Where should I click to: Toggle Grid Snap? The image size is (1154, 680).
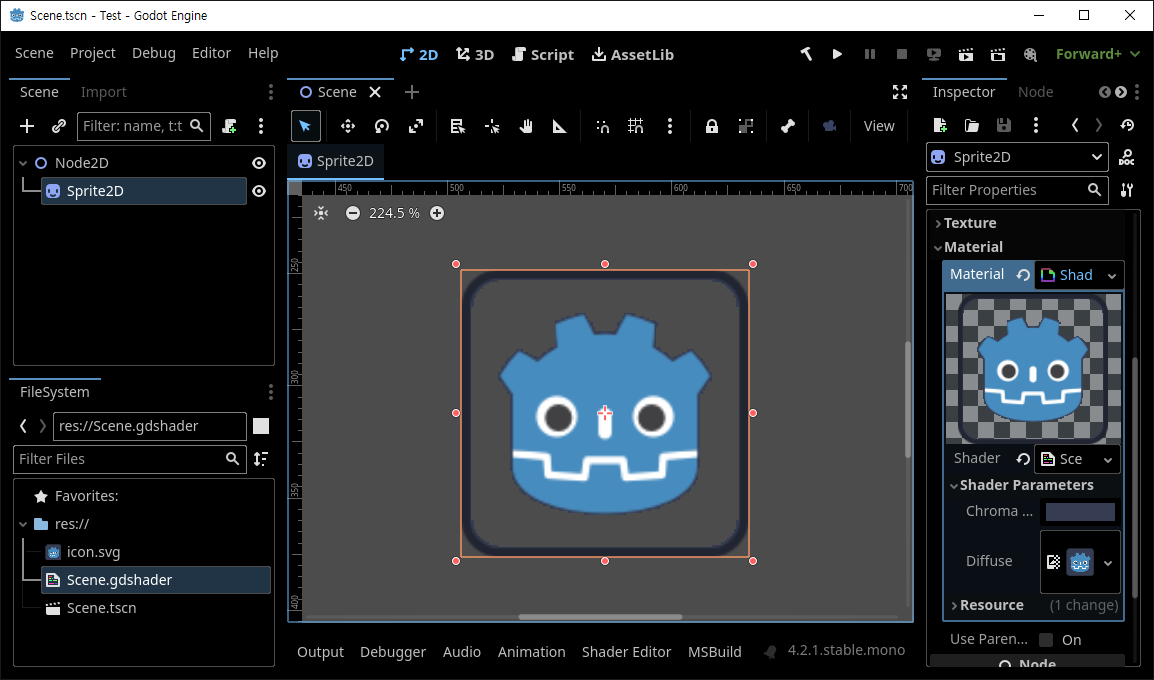(x=636, y=127)
